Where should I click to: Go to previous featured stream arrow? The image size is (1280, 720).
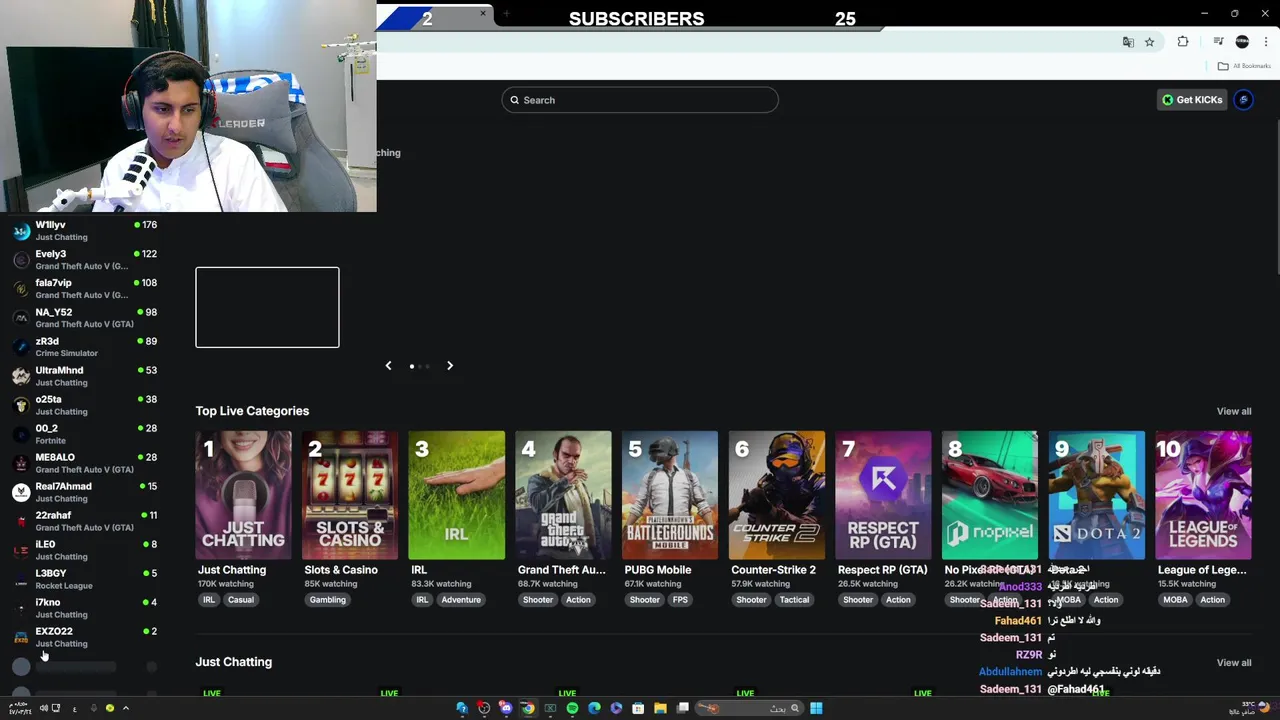pyautogui.click(x=388, y=366)
